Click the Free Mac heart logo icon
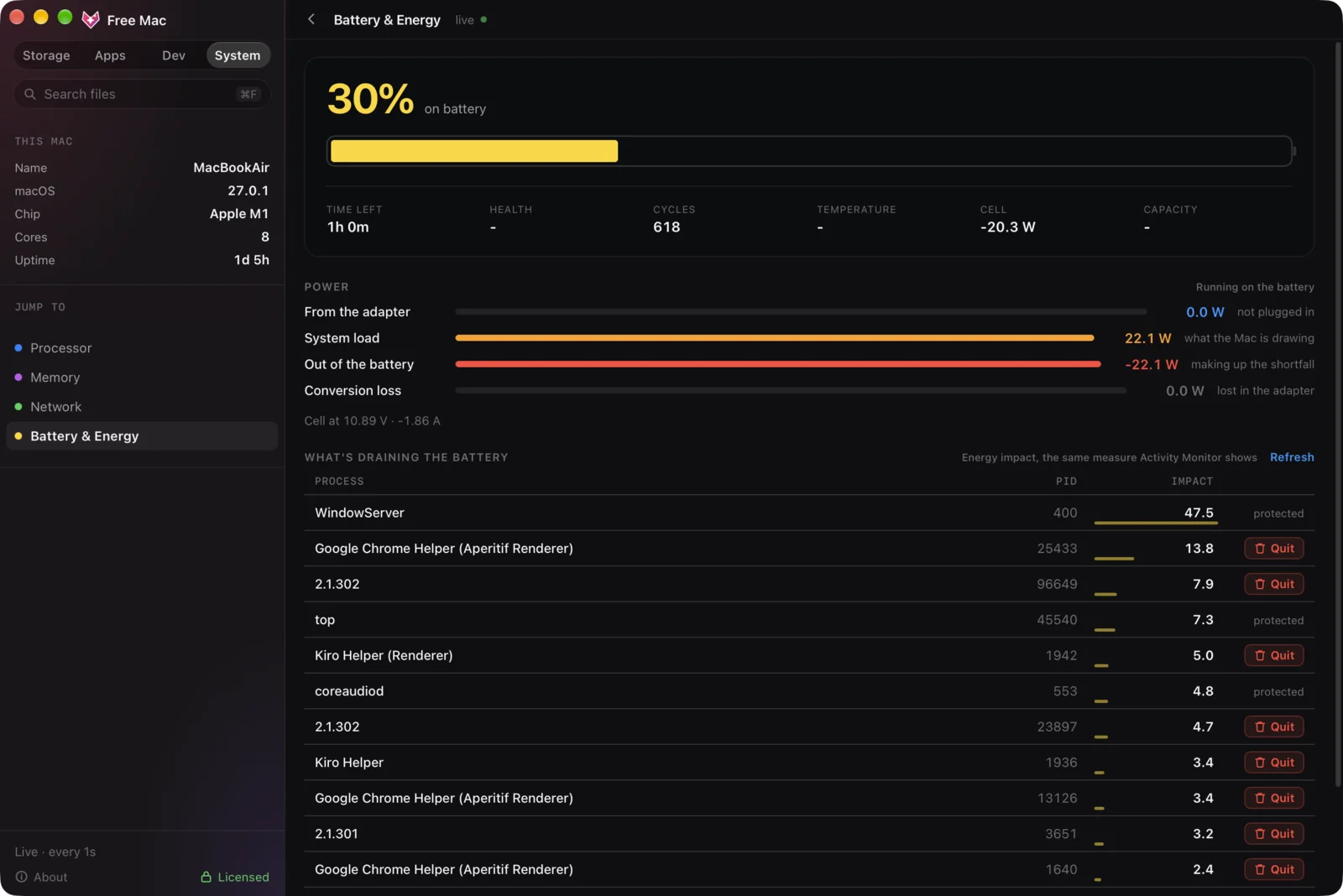Image resolution: width=1343 pixels, height=896 pixels. (91, 20)
